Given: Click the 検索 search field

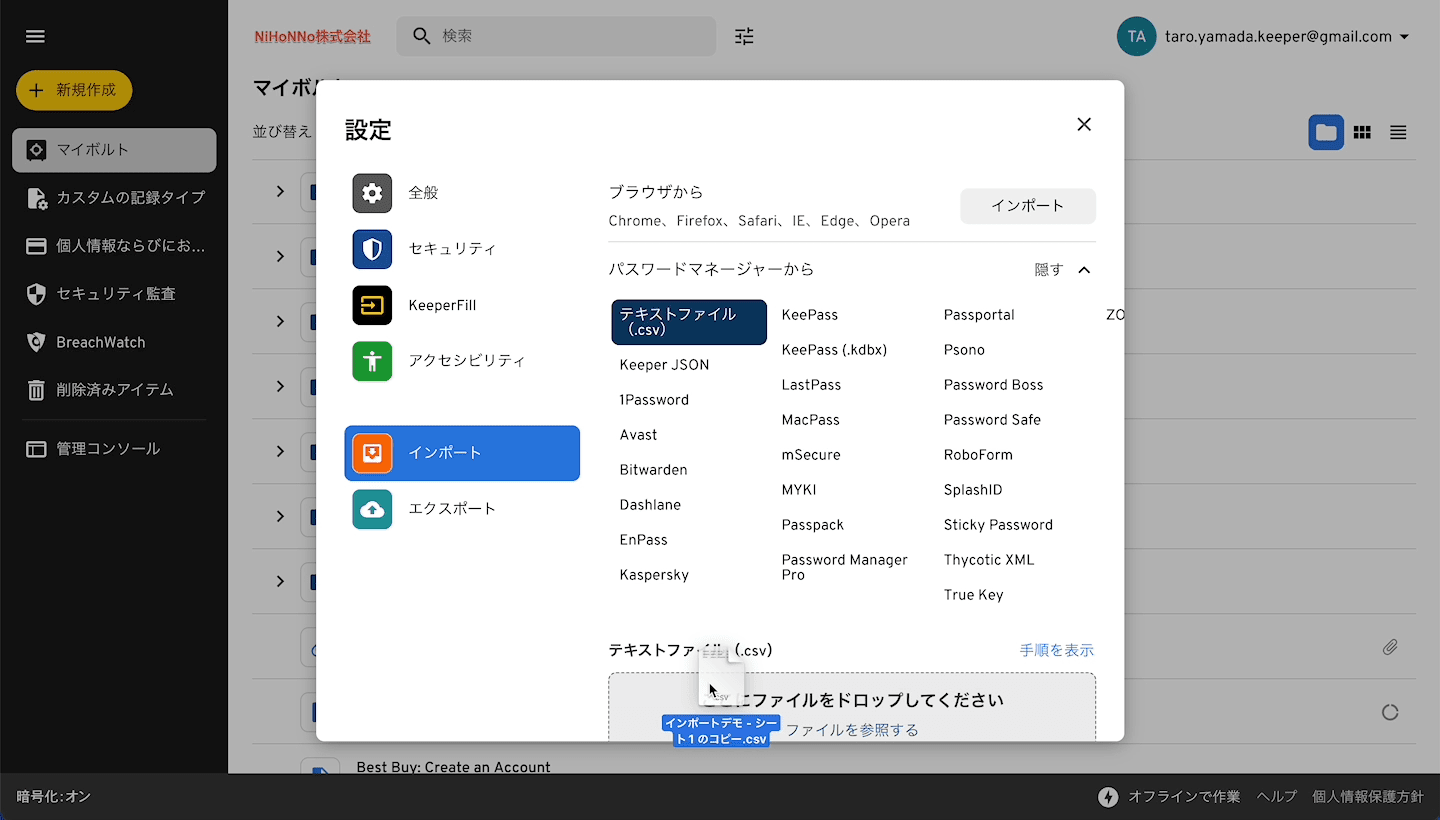Looking at the screenshot, I should click(x=570, y=36).
